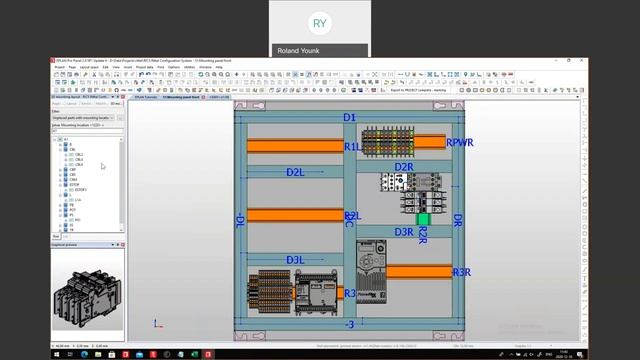This screenshot has width=640, height=360.
Task: Open Excel from taskbar
Action: [x=195, y=354]
